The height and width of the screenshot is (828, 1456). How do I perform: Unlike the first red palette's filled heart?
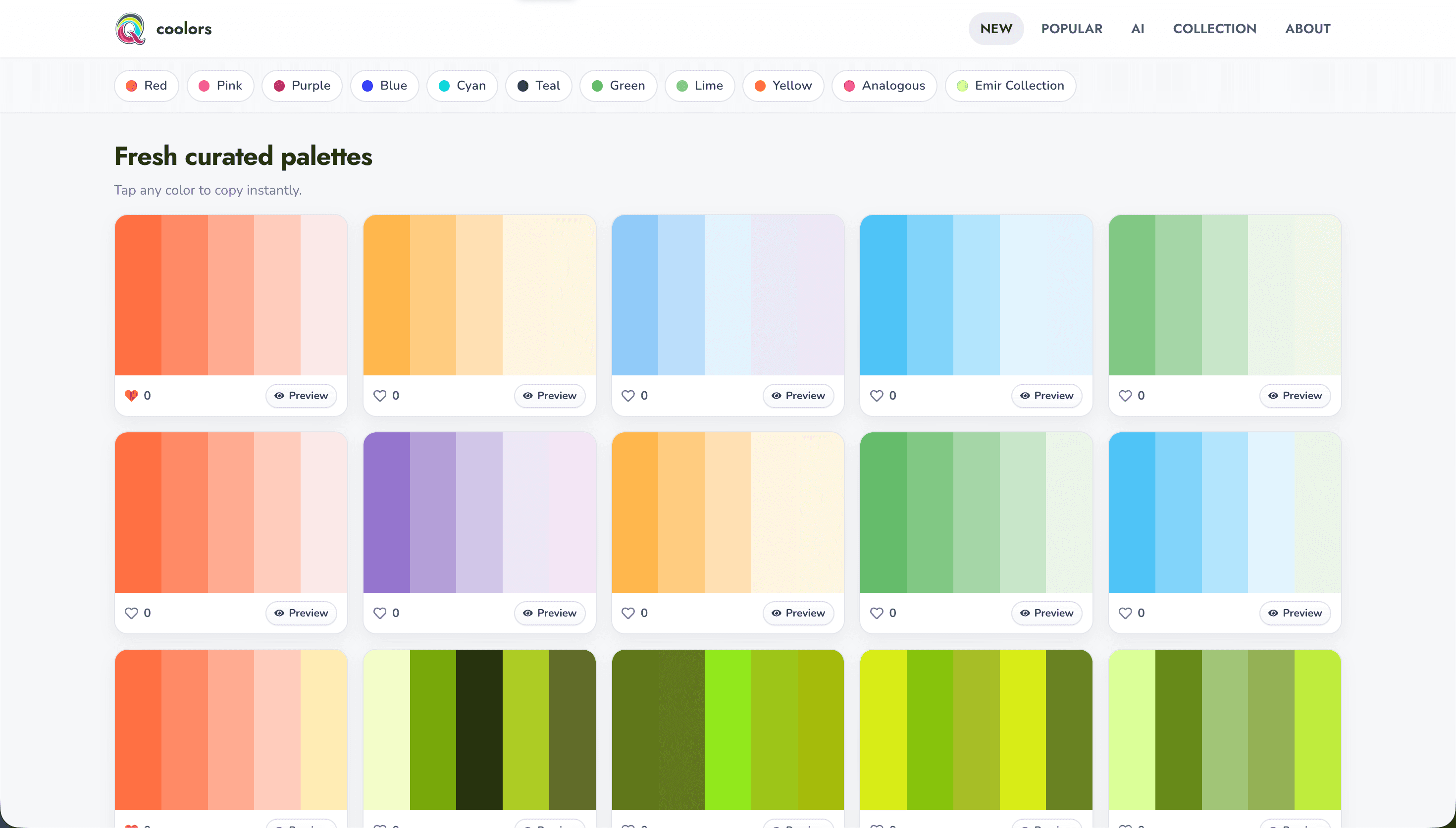click(131, 395)
